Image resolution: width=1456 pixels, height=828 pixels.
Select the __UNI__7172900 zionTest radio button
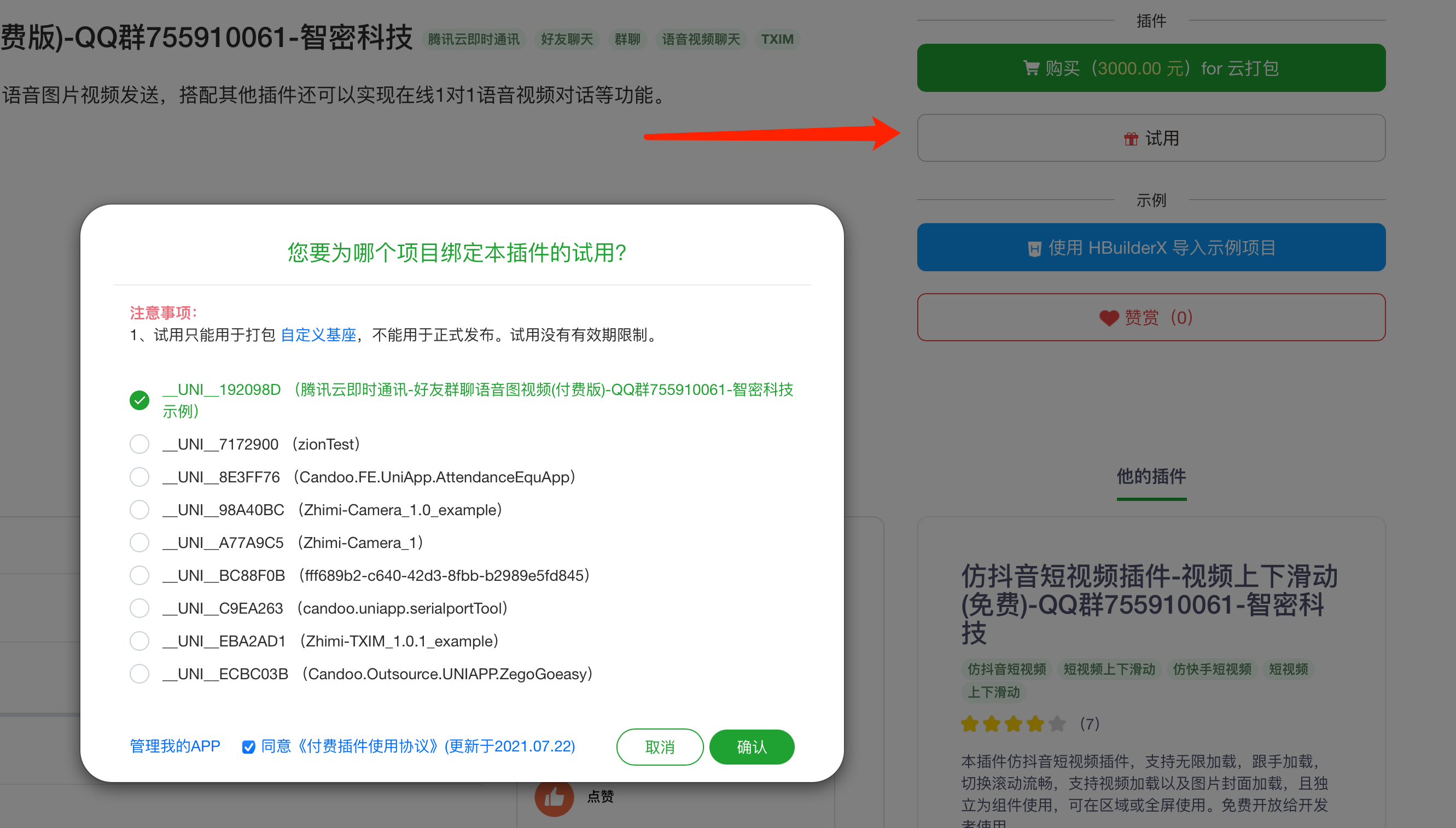[x=139, y=444]
